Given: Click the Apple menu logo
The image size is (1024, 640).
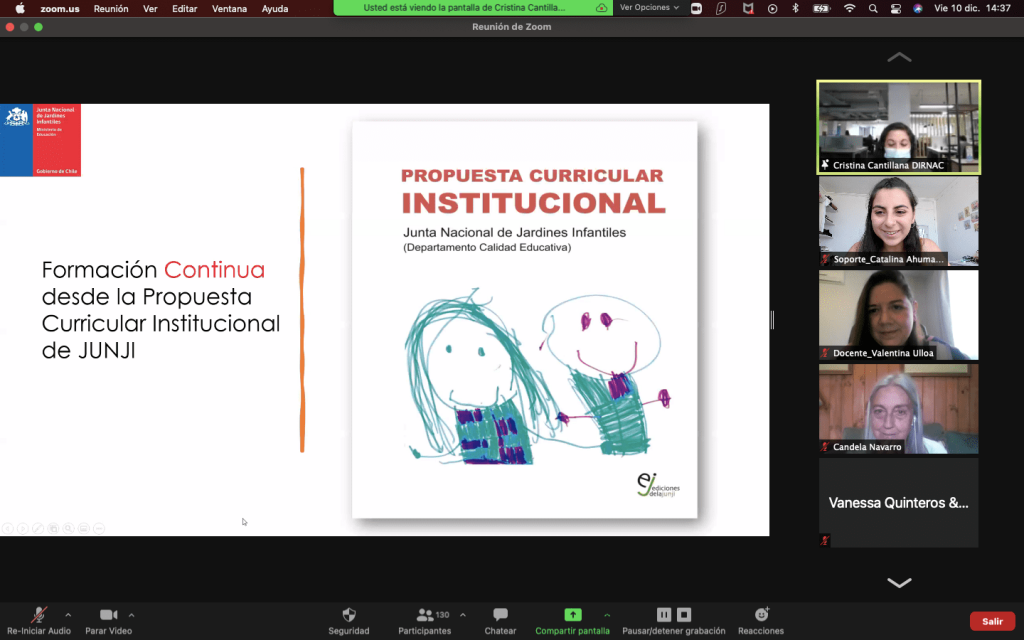Looking at the screenshot, I should tap(20, 8).
